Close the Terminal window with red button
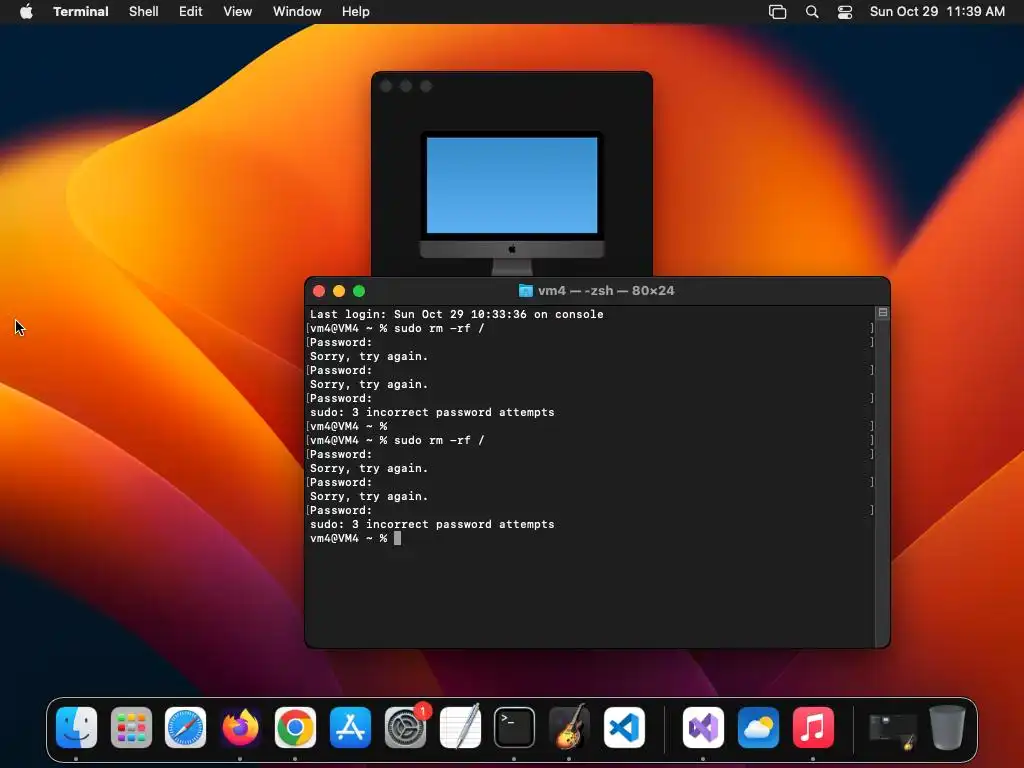This screenshot has width=1024, height=768. coord(319,291)
